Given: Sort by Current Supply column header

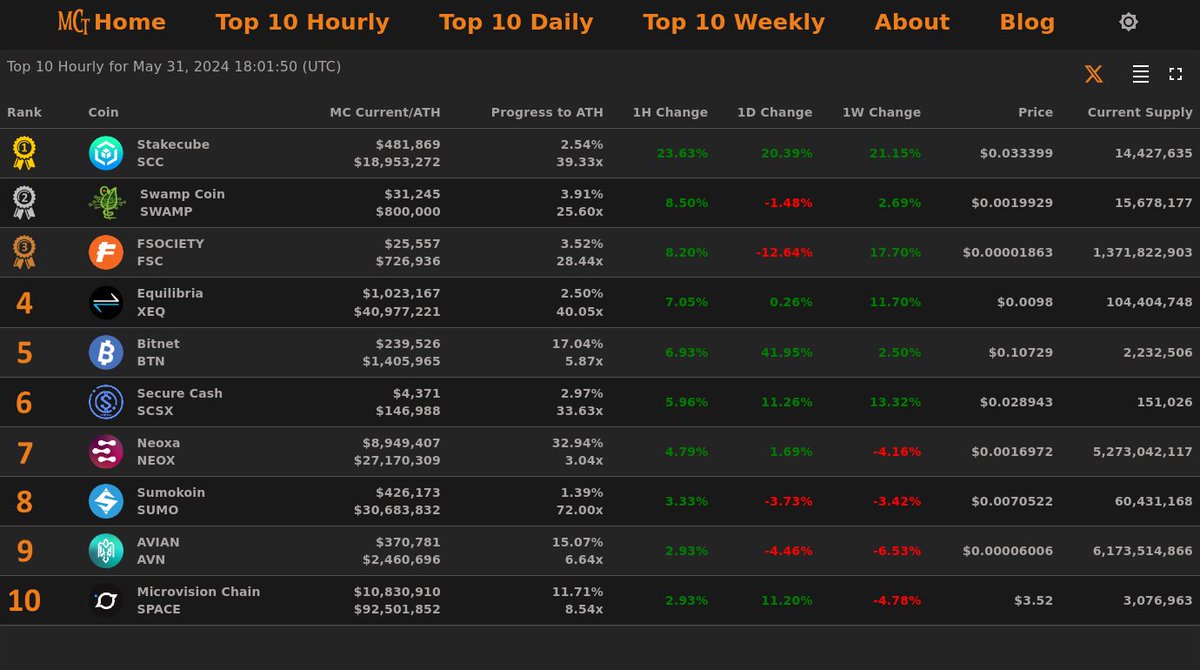Looking at the screenshot, I should (1140, 112).
